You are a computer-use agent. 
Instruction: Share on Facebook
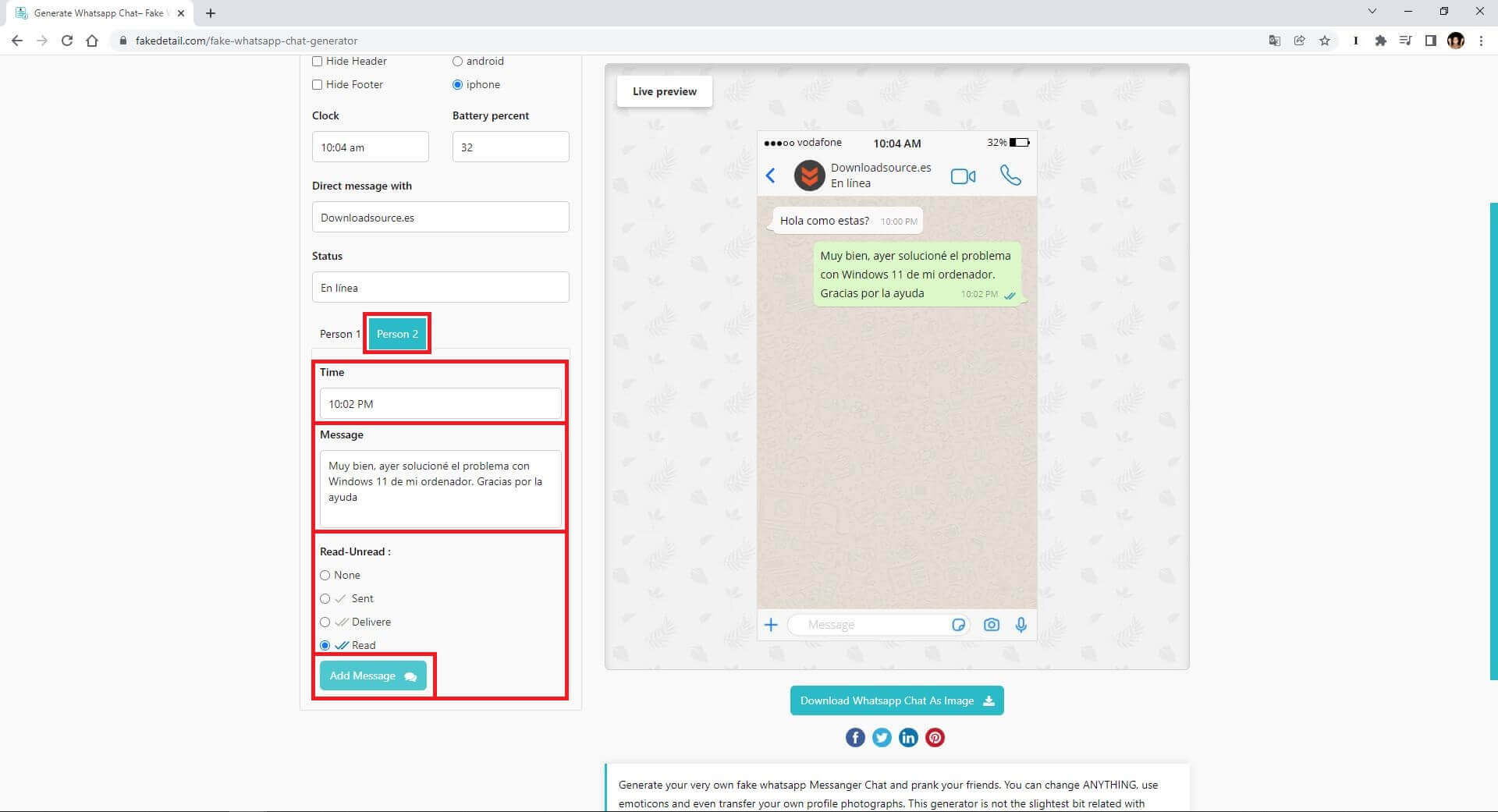855,738
